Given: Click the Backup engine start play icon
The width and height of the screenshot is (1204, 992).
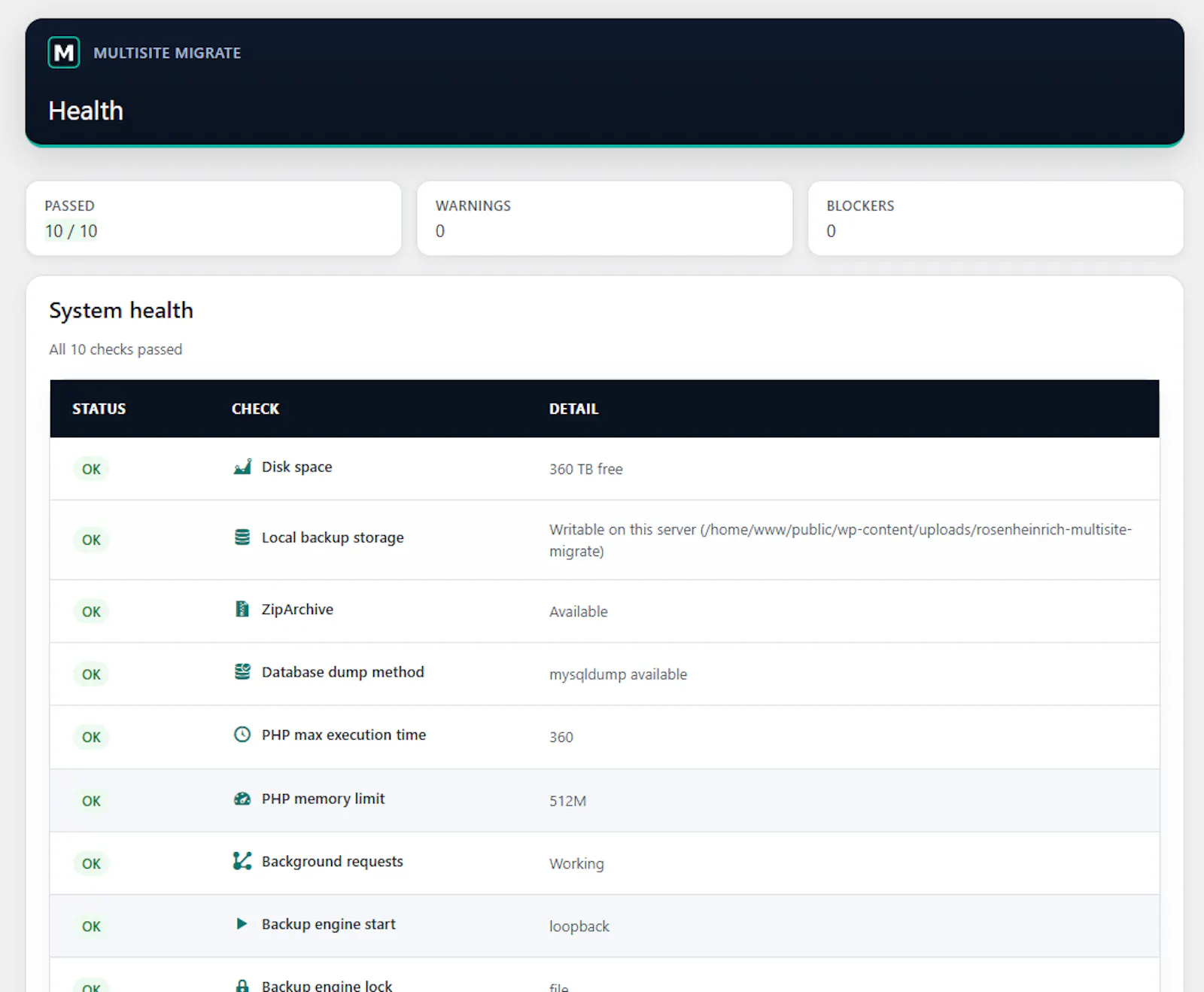Looking at the screenshot, I should click(242, 924).
